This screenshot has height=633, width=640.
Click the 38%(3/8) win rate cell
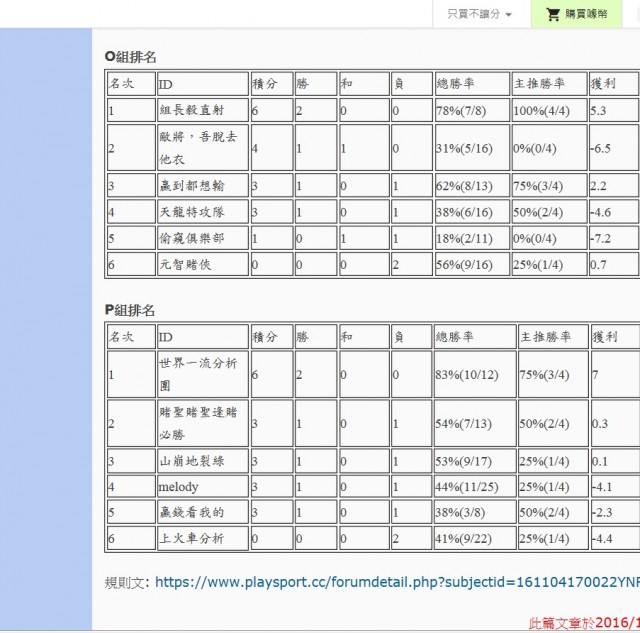click(475, 512)
